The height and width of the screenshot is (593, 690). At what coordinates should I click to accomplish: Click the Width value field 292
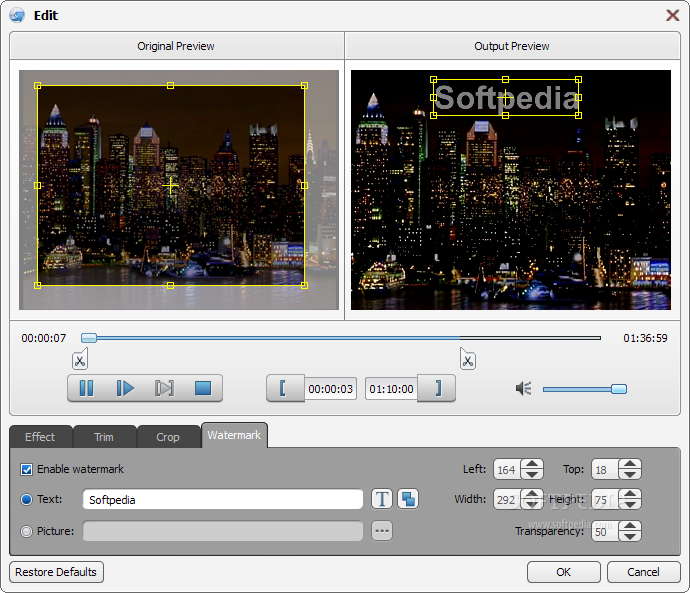tap(507, 499)
